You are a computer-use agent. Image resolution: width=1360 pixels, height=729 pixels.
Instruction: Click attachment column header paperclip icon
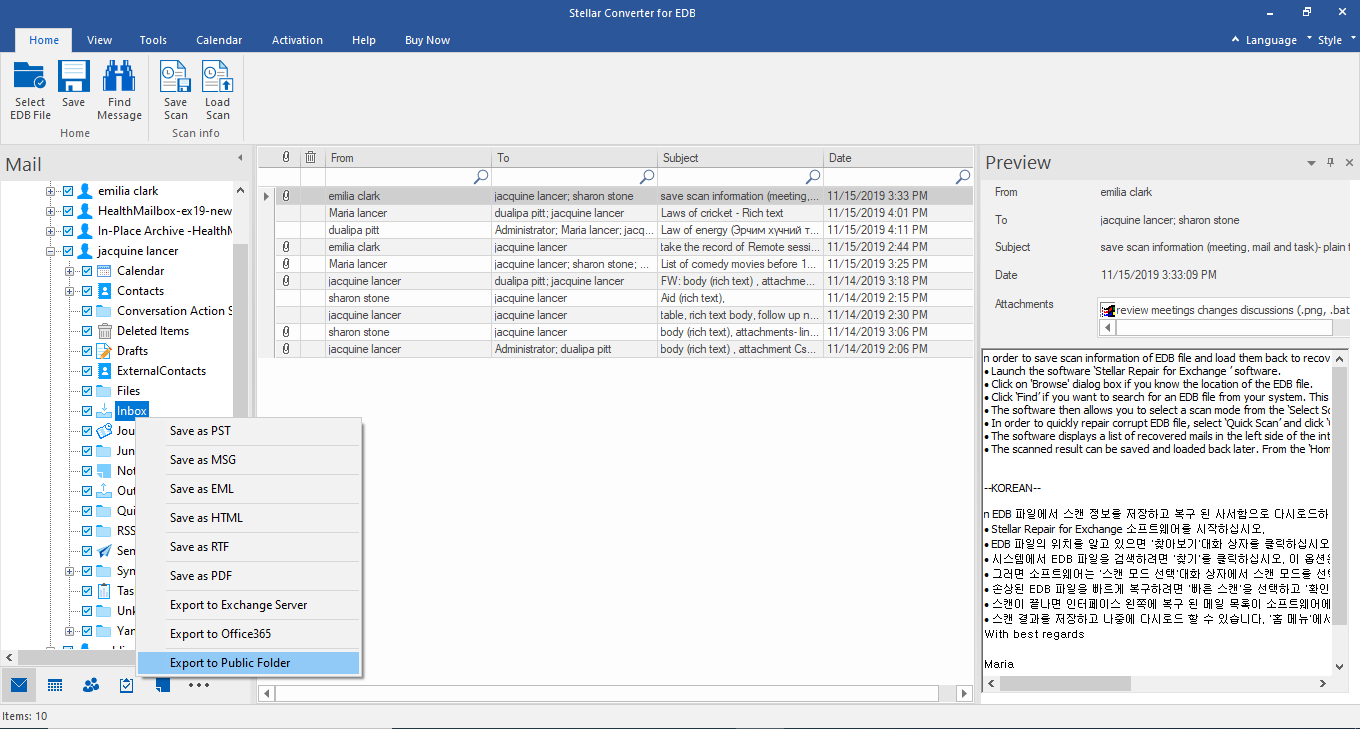tap(286, 157)
